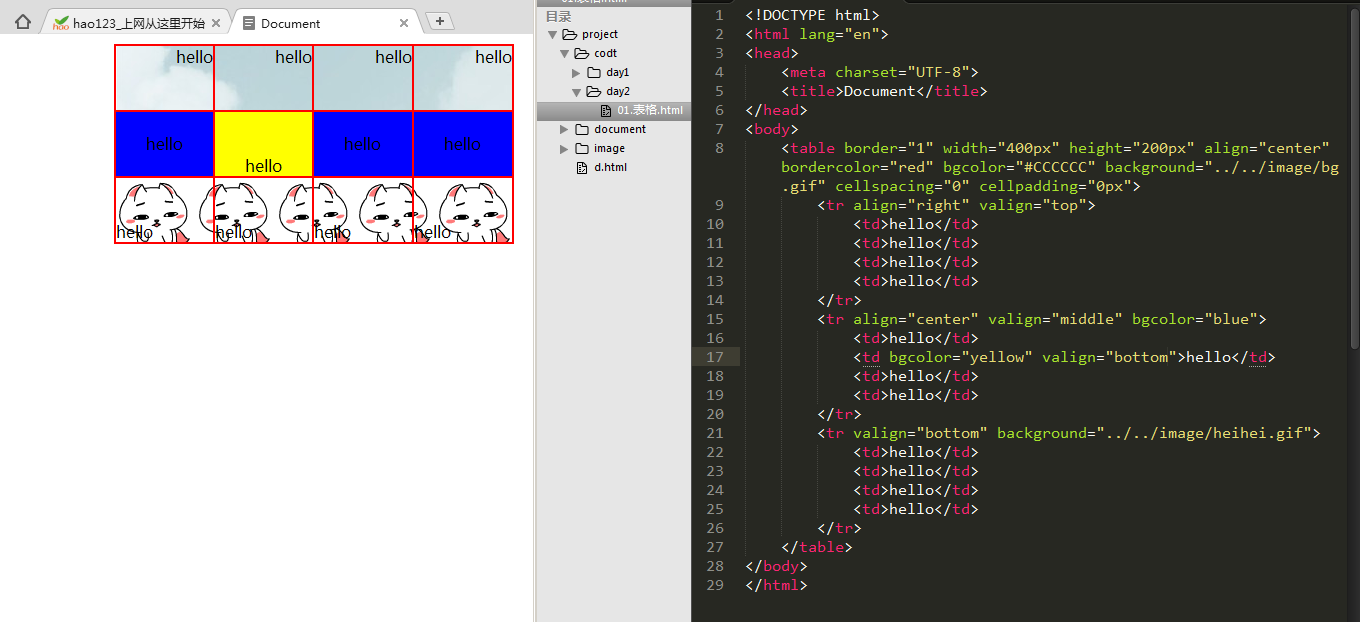Click line number 21 in the gutter
Image resolution: width=1360 pixels, height=622 pixels.
click(x=715, y=433)
